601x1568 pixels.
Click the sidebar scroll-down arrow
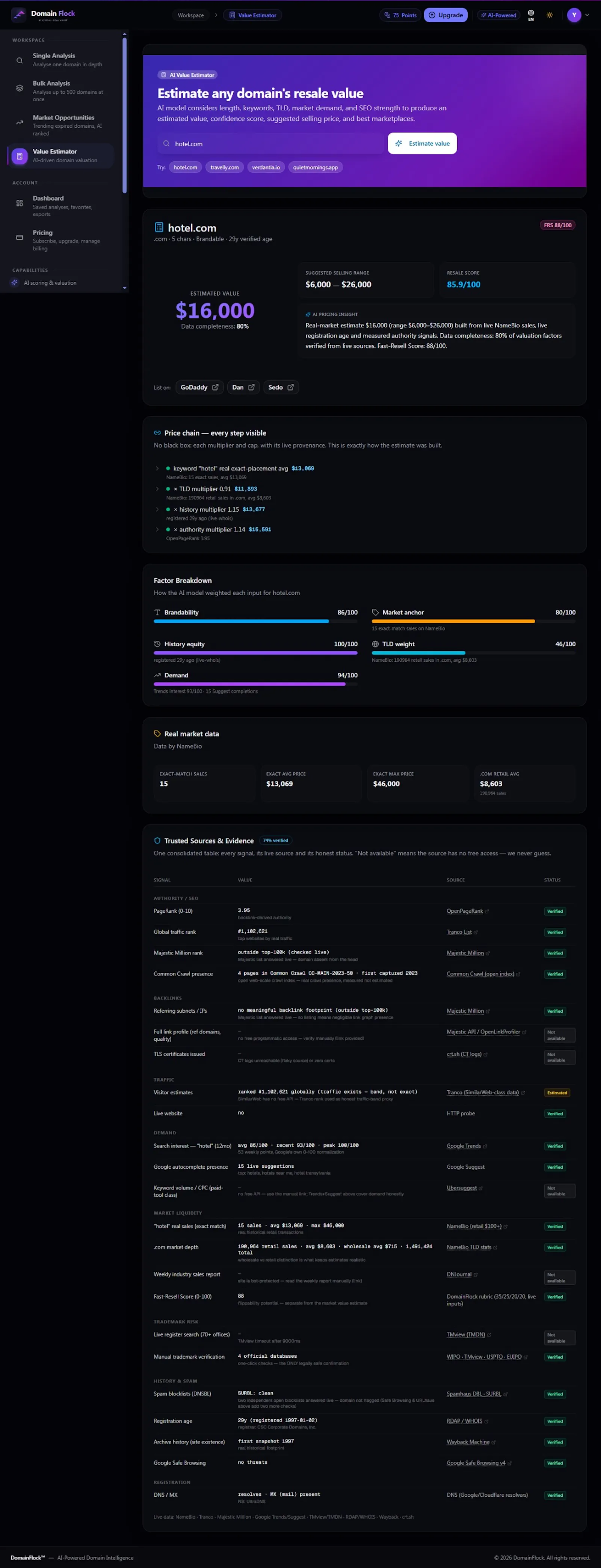pyautogui.click(x=125, y=288)
